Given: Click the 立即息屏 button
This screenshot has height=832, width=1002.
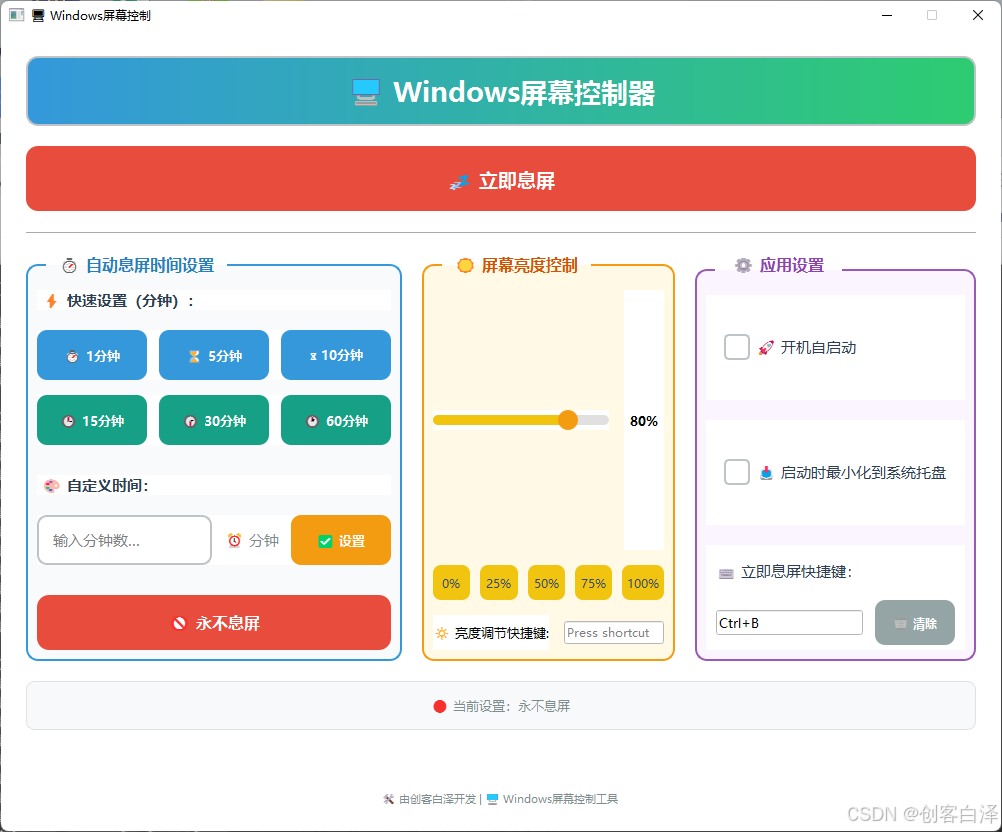Looking at the screenshot, I should point(500,178).
